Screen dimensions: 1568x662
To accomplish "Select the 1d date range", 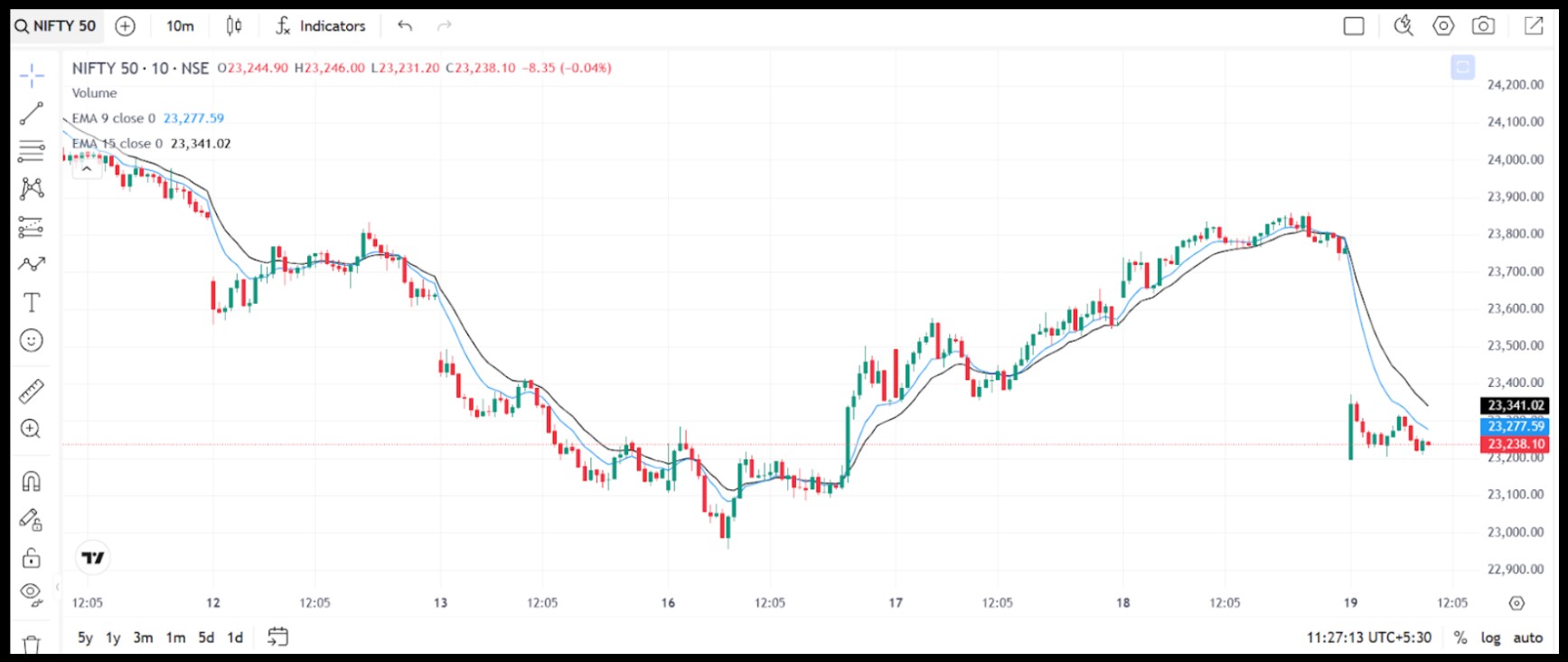I will tap(235, 638).
